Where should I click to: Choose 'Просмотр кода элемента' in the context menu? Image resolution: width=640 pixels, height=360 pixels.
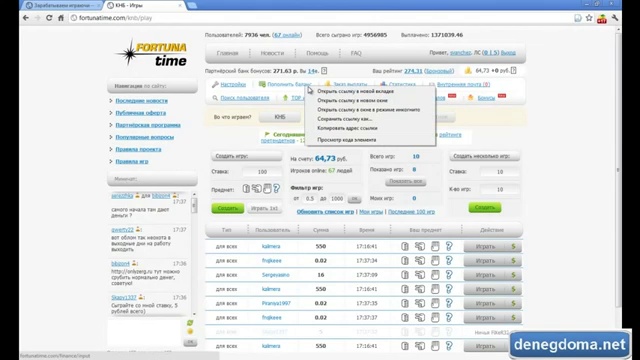tap(347, 140)
